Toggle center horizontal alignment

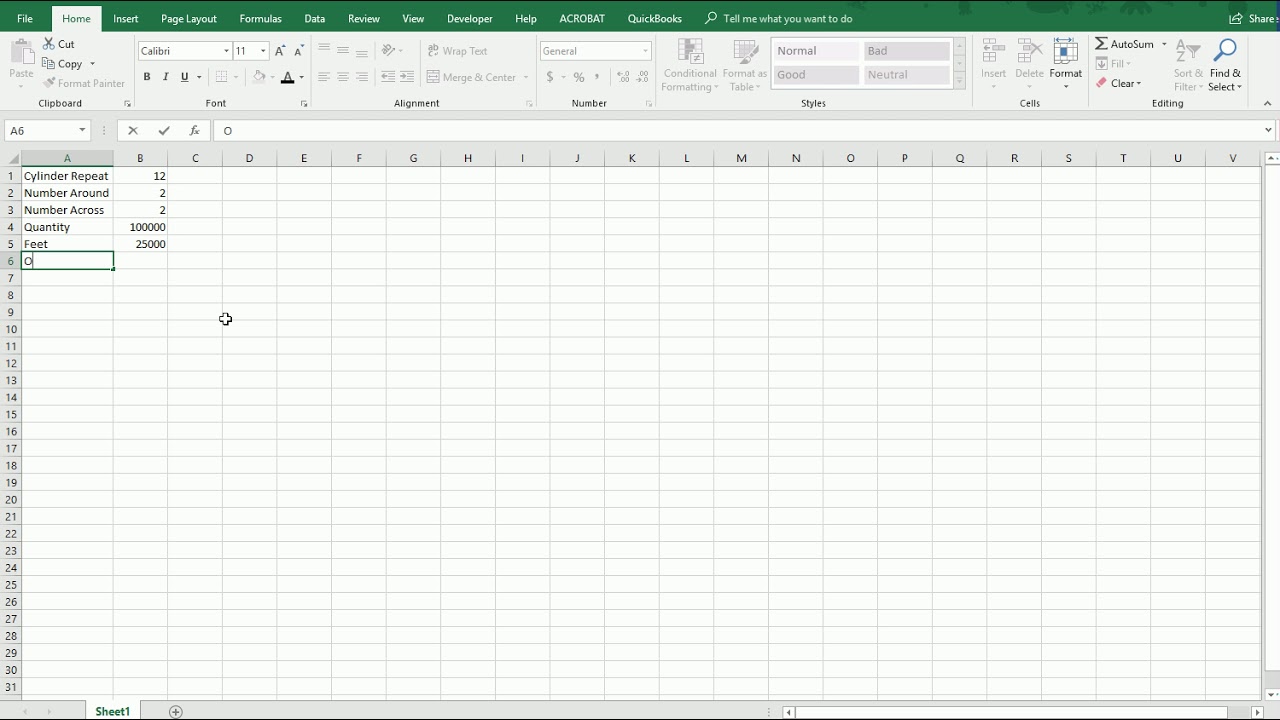pyautogui.click(x=343, y=77)
